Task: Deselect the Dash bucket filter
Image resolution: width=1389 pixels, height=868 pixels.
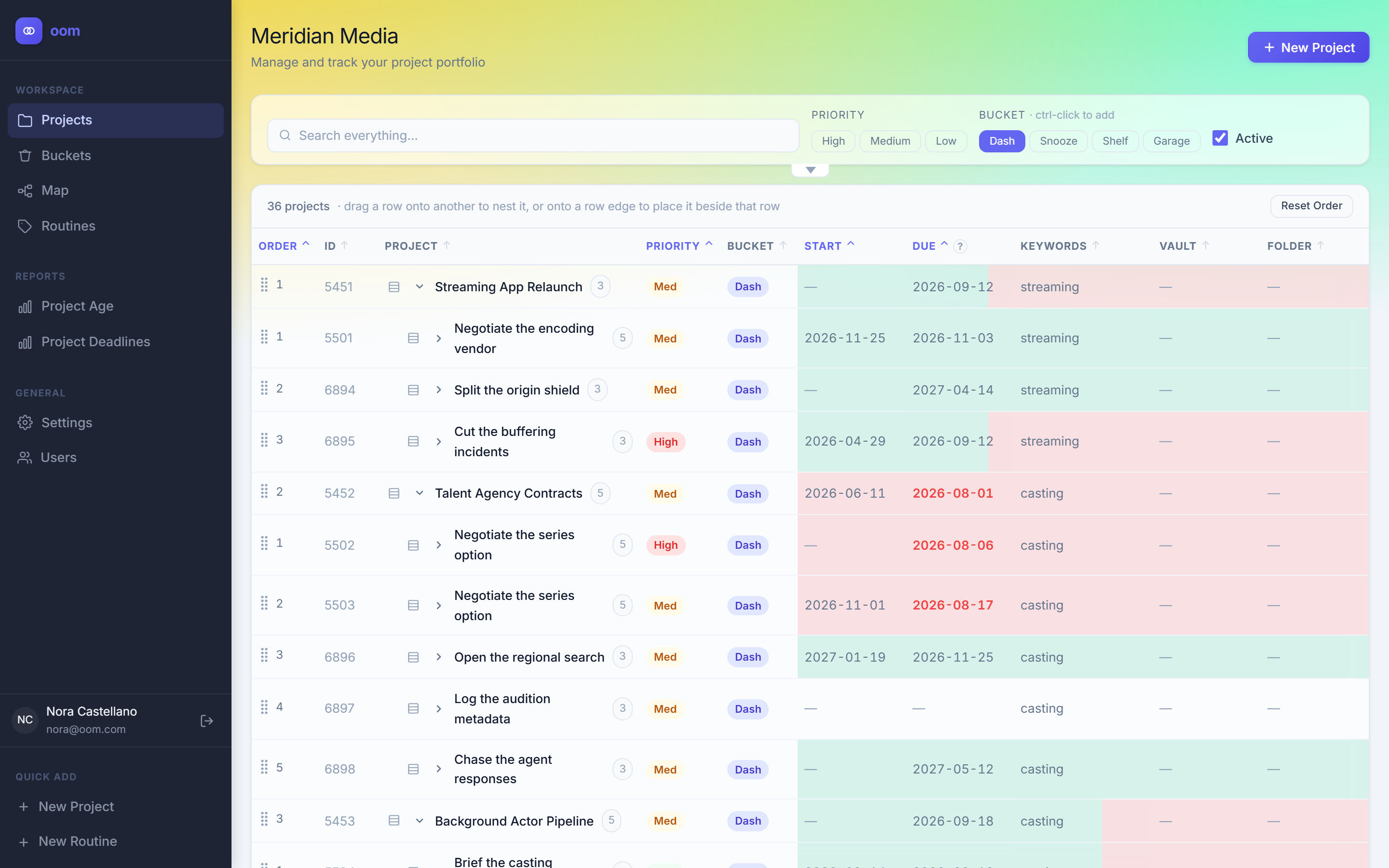Action: click(1002, 141)
